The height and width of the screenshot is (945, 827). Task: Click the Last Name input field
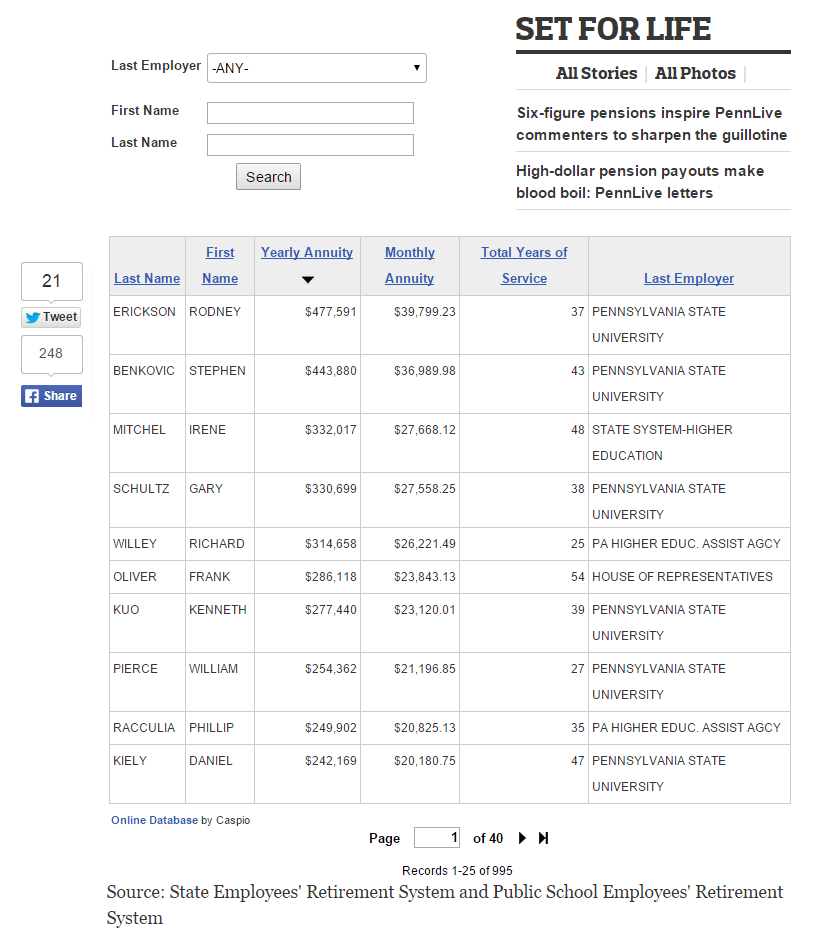pos(310,145)
